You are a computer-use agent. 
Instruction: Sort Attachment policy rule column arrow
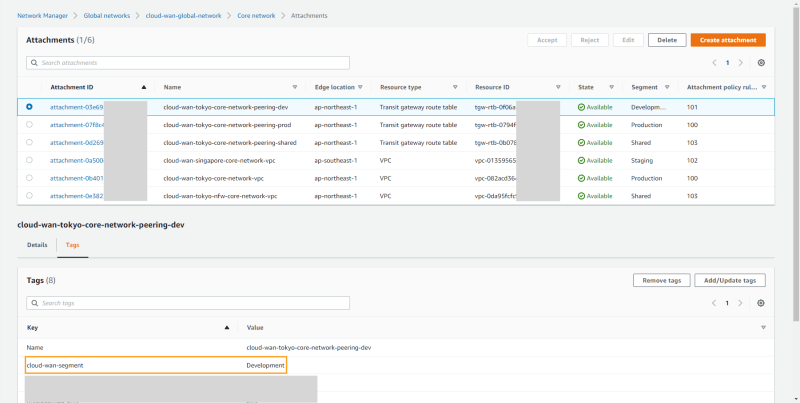[764, 87]
